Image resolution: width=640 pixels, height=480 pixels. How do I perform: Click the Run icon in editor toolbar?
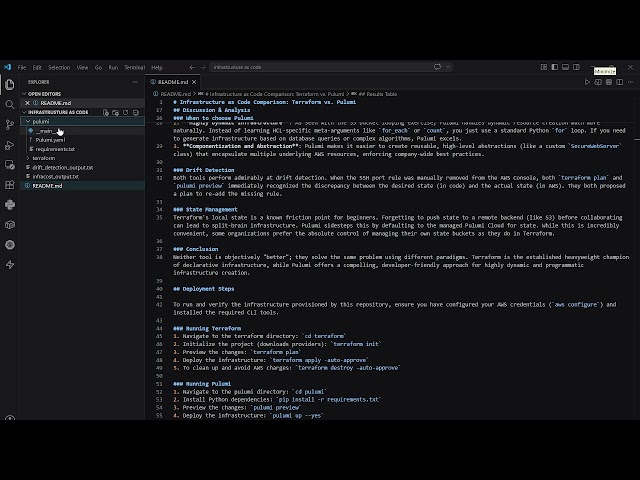pos(587,82)
